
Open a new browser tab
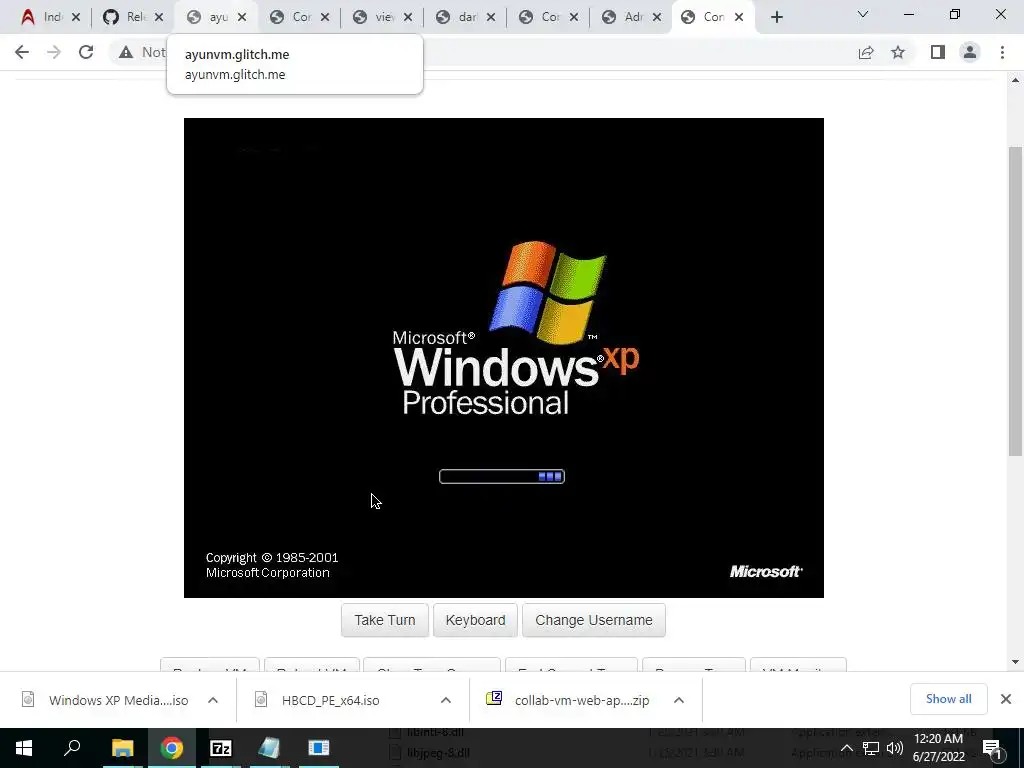776,18
